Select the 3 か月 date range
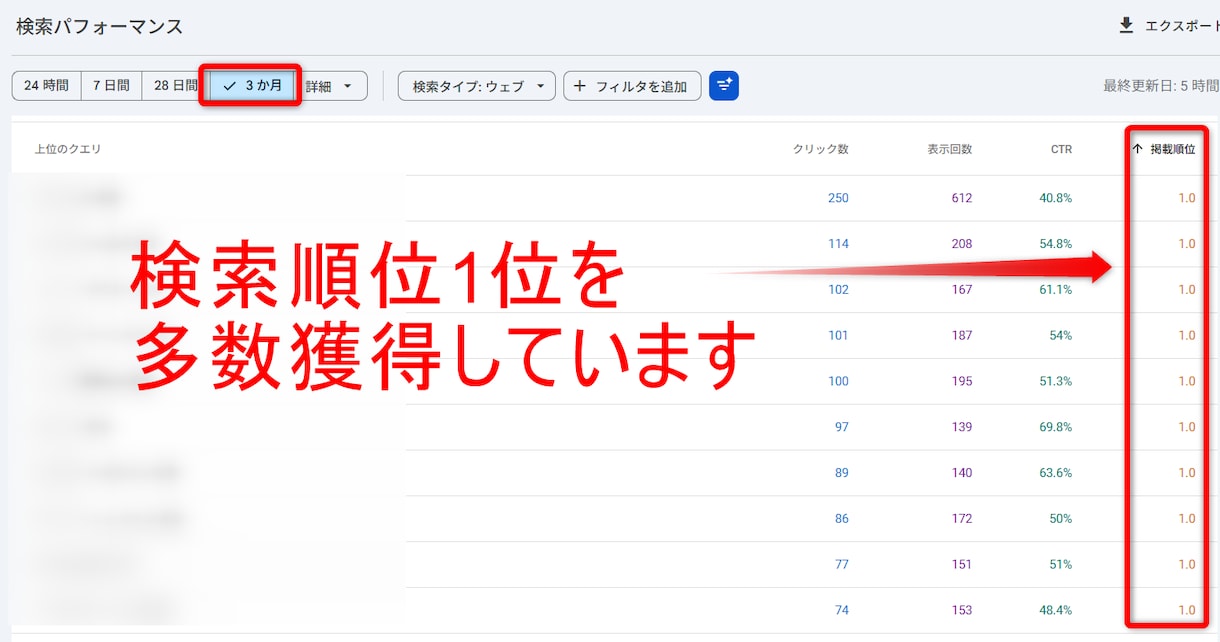The height and width of the screenshot is (642, 1220). [x=253, y=86]
